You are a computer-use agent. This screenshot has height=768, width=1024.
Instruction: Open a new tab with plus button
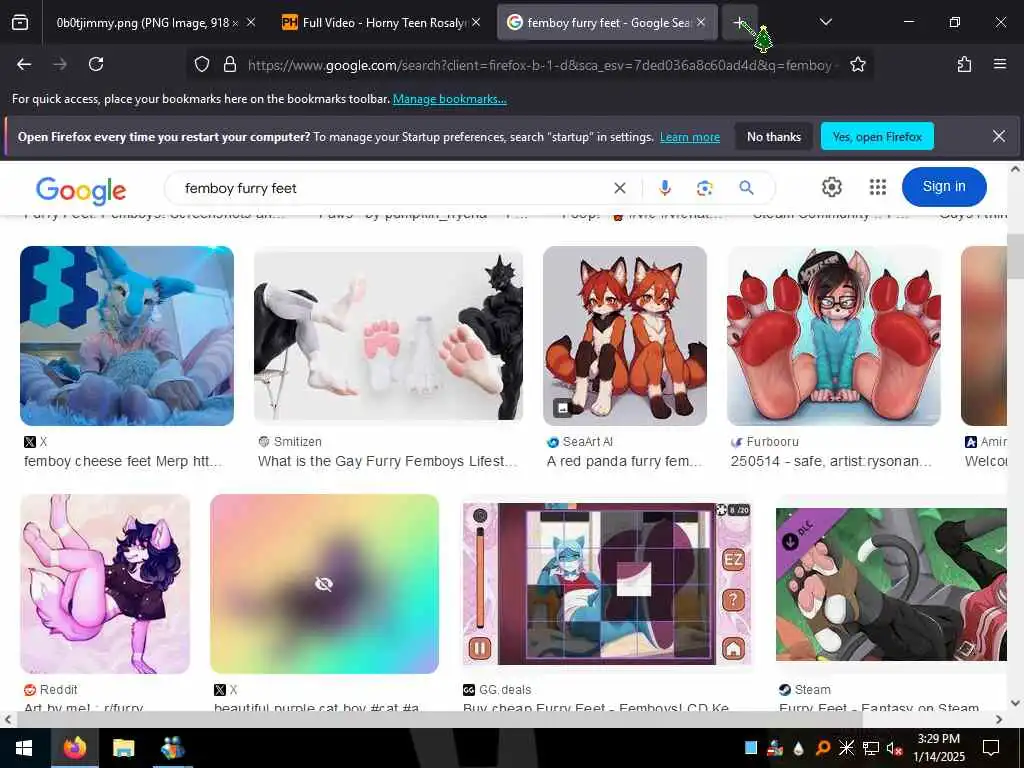(739, 23)
